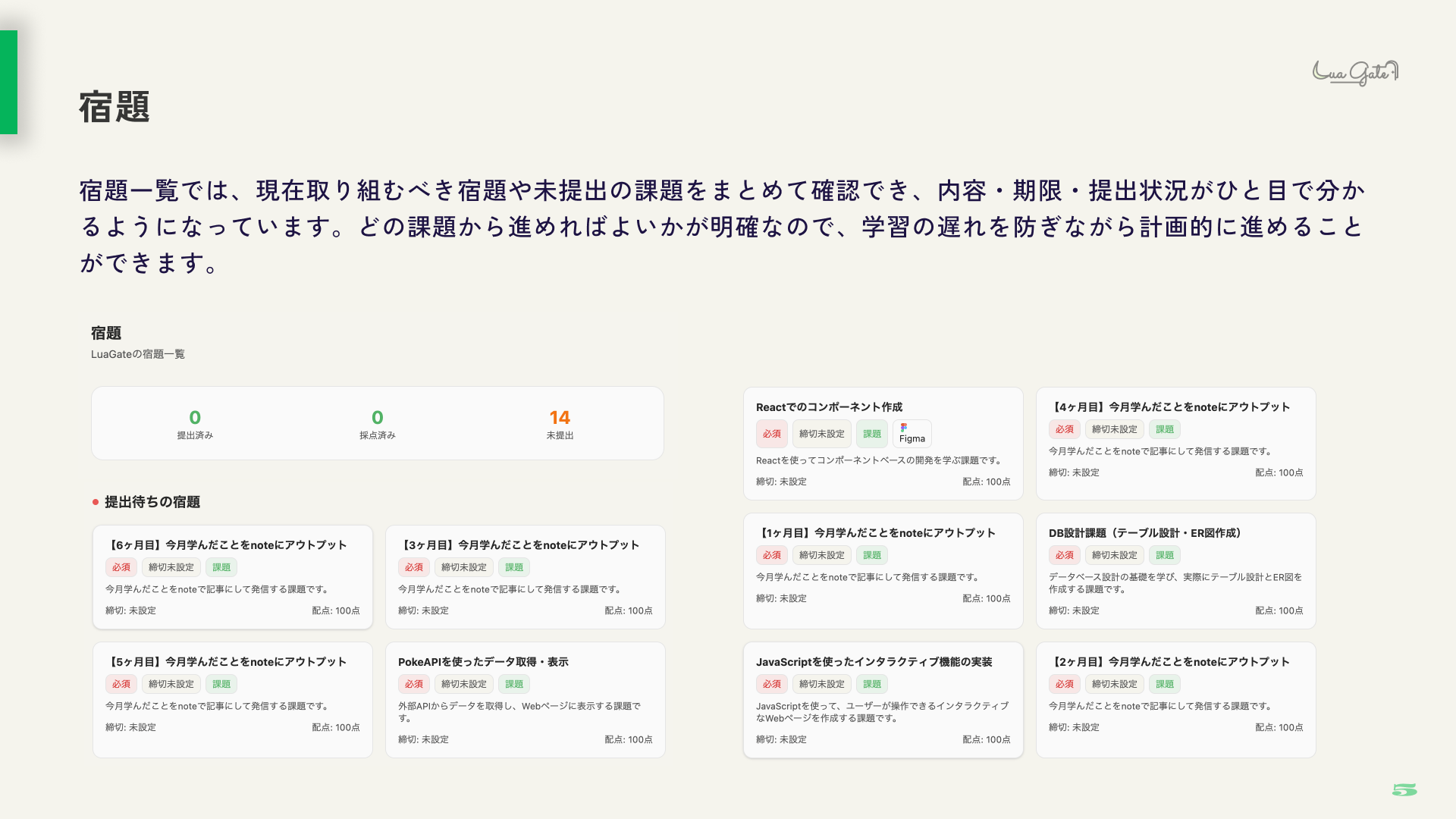1456x819 pixels.
Task: Click 締切未設定 tag on the 【5ヶ月目】 card
Action: coord(171,684)
